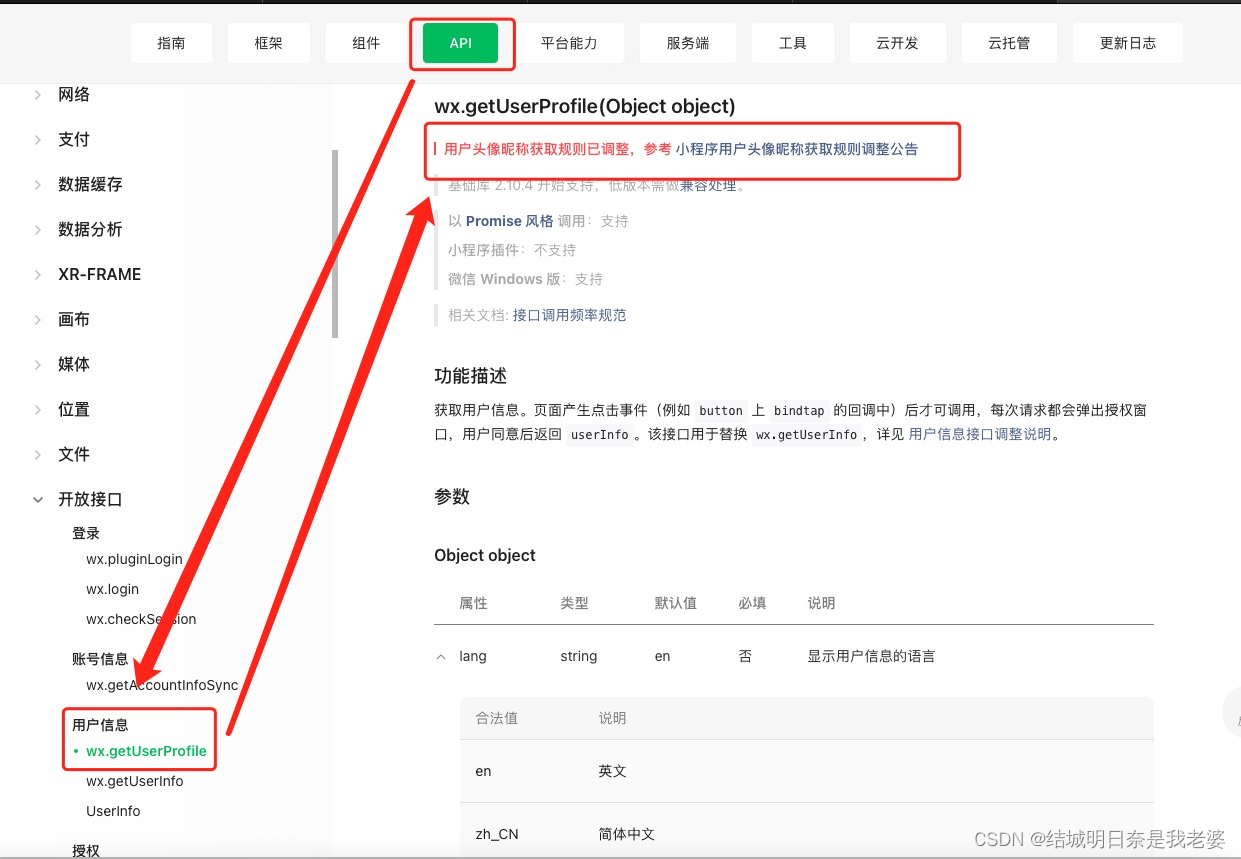Open the 用户信息接口调整说明 link
1241x859 pixels.
pos(980,435)
